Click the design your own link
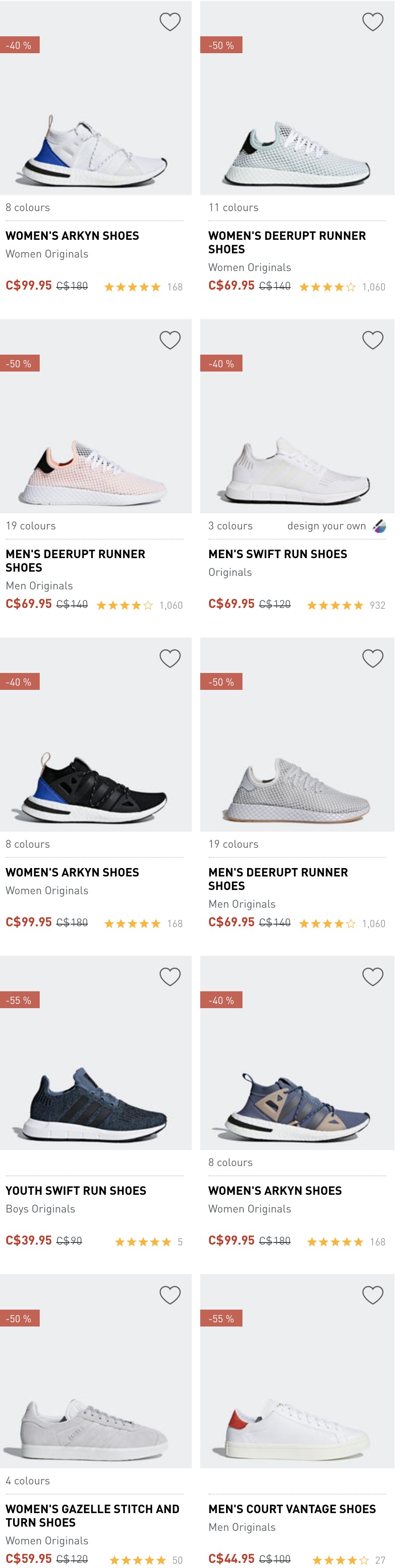This screenshot has width=403, height=1568. point(326,526)
